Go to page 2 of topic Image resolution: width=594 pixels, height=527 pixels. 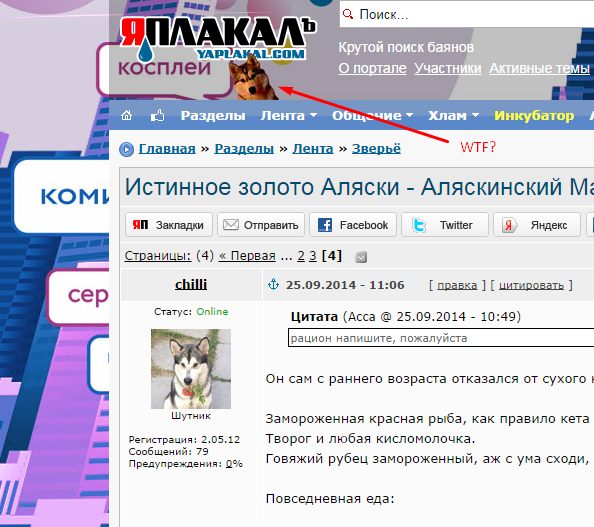[301, 256]
